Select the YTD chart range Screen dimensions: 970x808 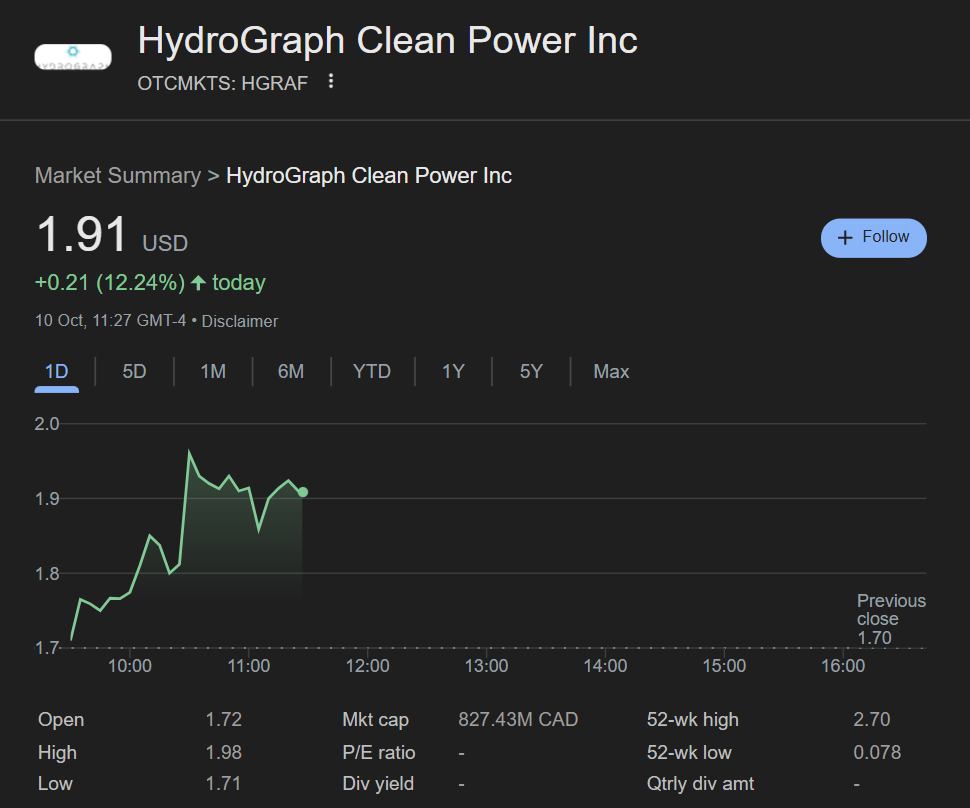372,371
